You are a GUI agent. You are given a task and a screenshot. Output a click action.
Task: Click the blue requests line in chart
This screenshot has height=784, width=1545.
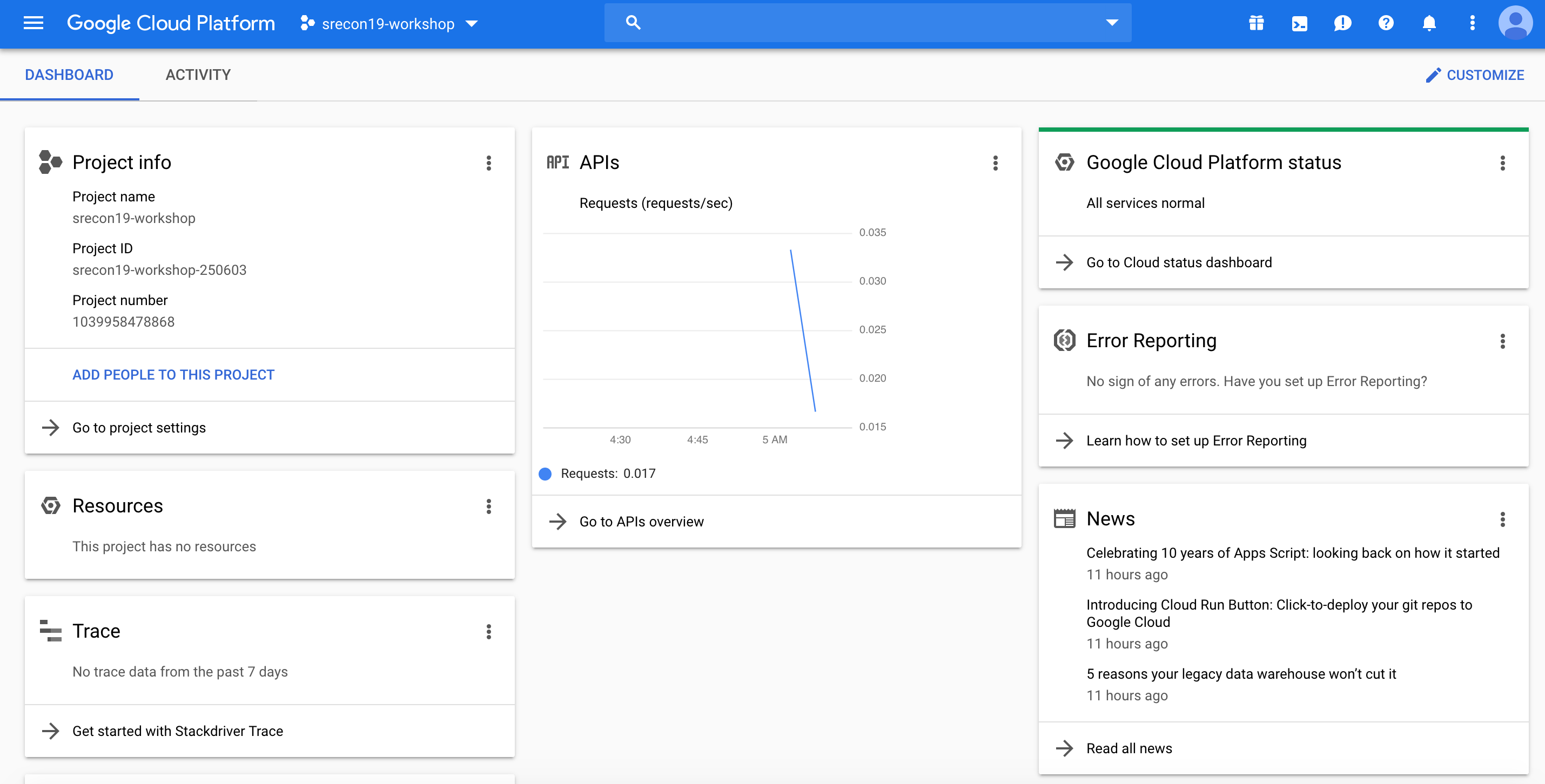pos(803,331)
